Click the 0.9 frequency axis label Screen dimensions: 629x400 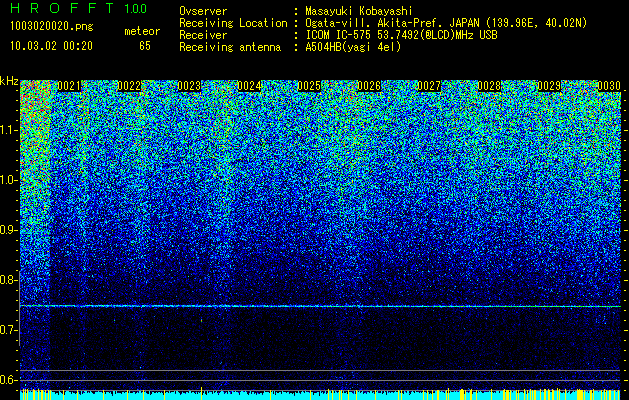coord(9,230)
